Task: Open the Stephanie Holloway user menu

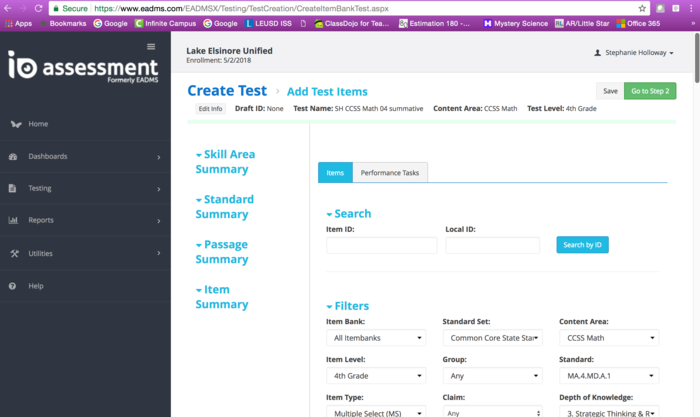Action: click(634, 53)
